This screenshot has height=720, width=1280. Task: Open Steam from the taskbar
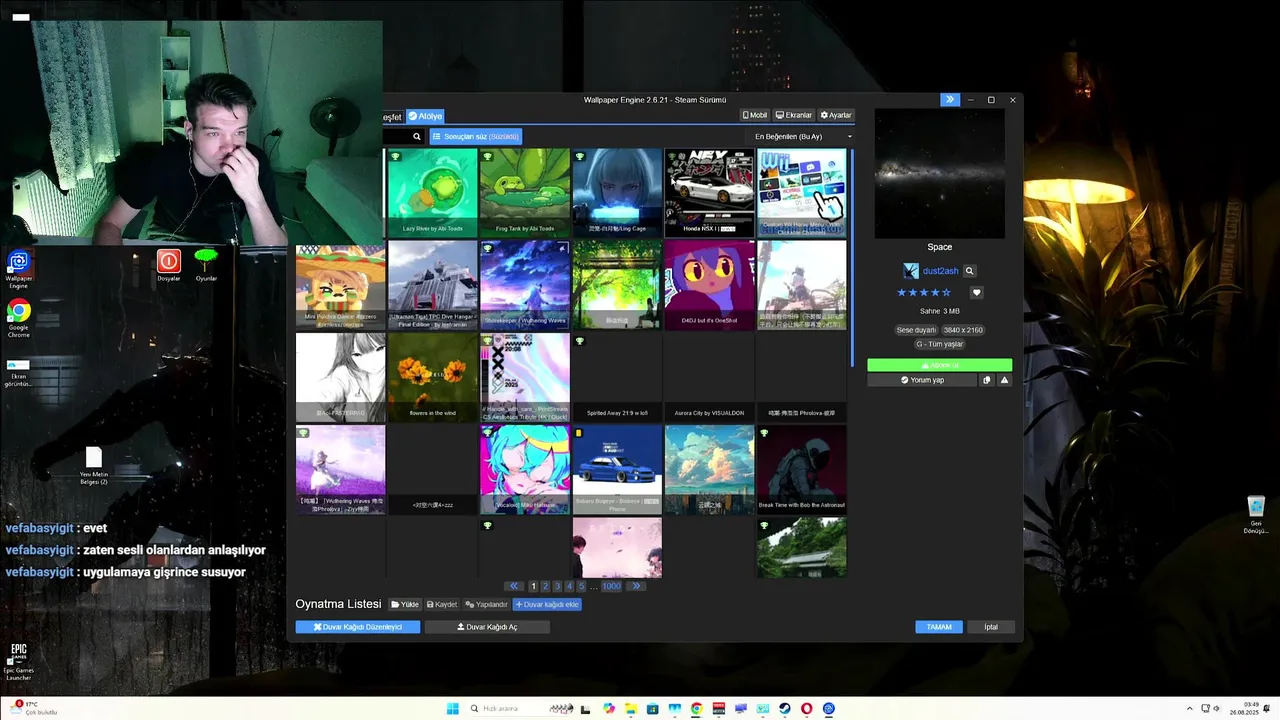(x=785, y=709)
